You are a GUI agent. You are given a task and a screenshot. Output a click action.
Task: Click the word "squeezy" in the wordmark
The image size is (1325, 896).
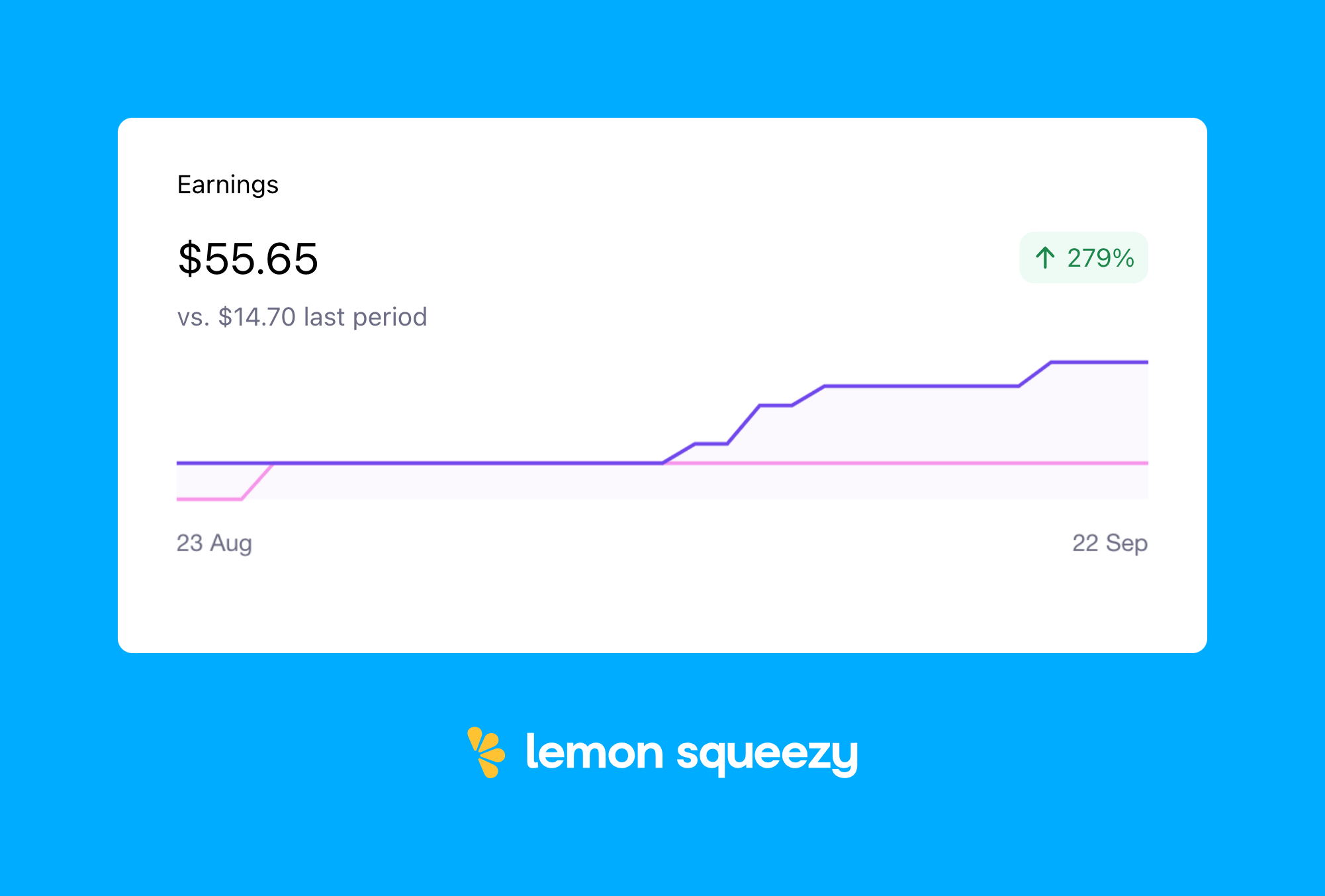(x=766, y=754)
